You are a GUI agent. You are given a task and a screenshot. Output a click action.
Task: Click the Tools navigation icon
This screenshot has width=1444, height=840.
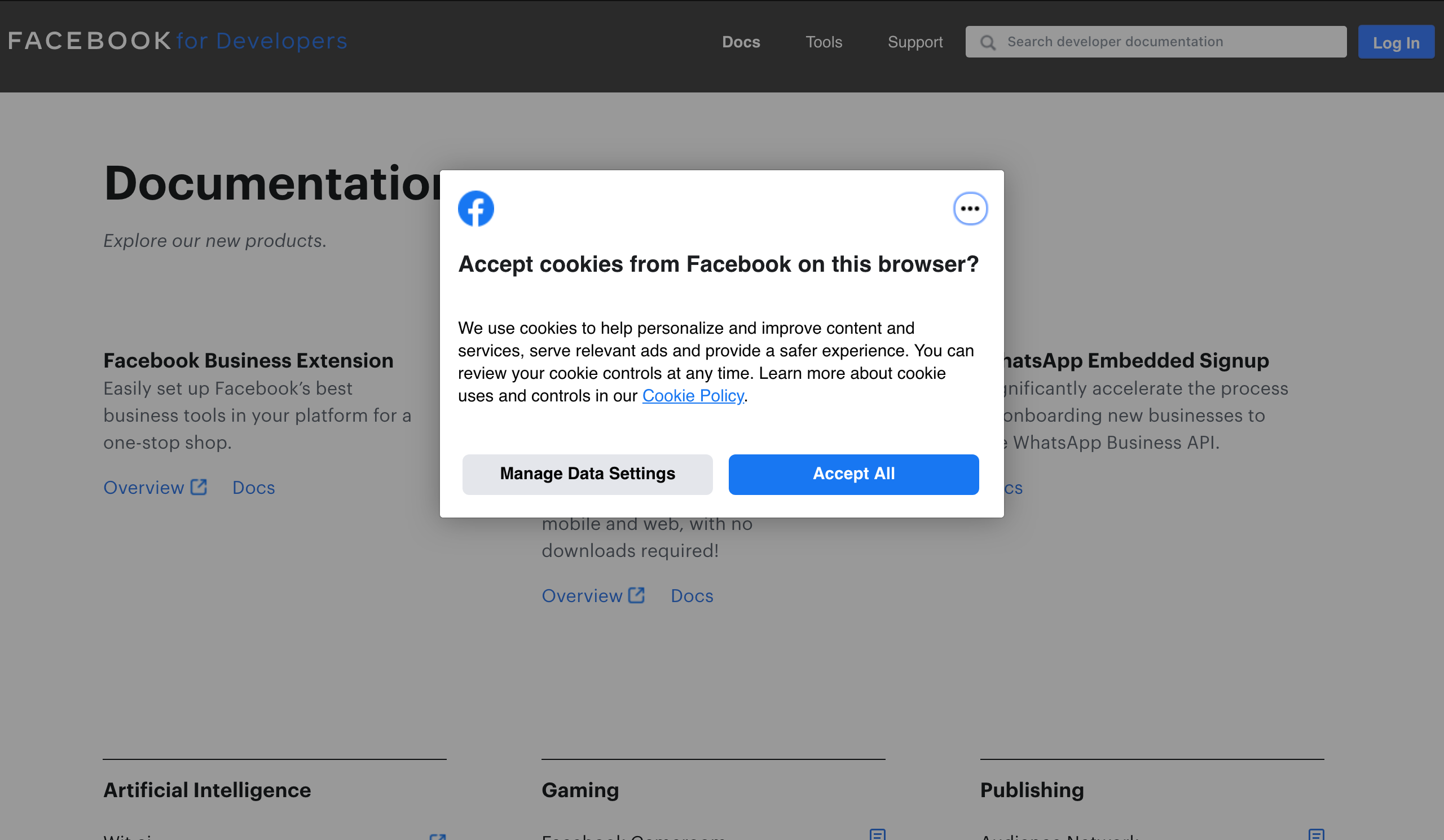[x=824, y=42]
